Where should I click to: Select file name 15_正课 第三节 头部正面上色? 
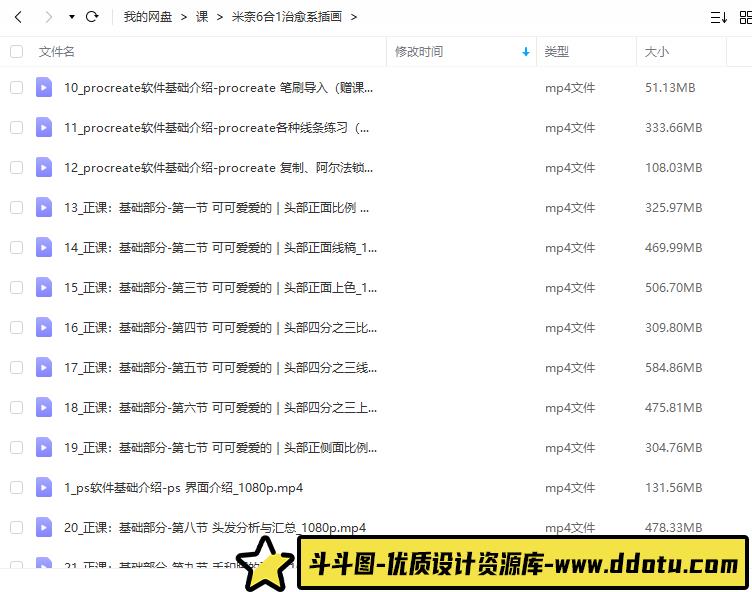coord(221,288)
